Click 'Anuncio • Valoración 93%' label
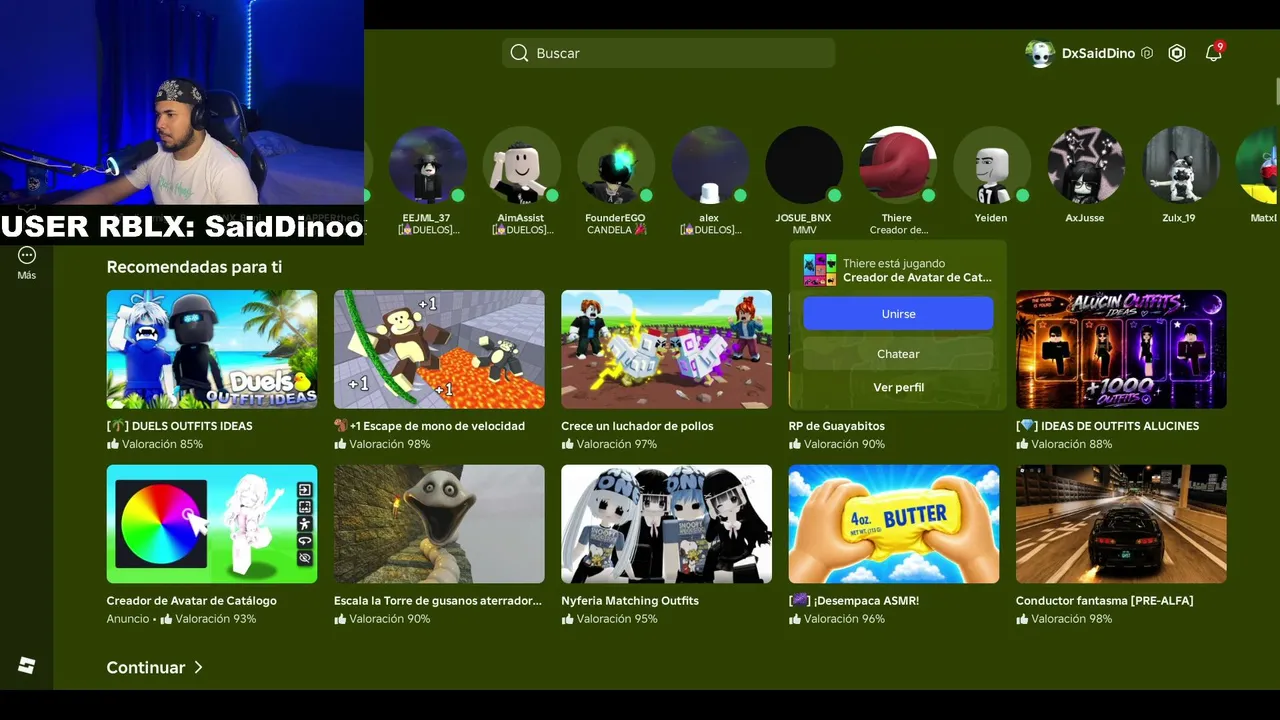The image size is (1280, 720). point(181,619)
